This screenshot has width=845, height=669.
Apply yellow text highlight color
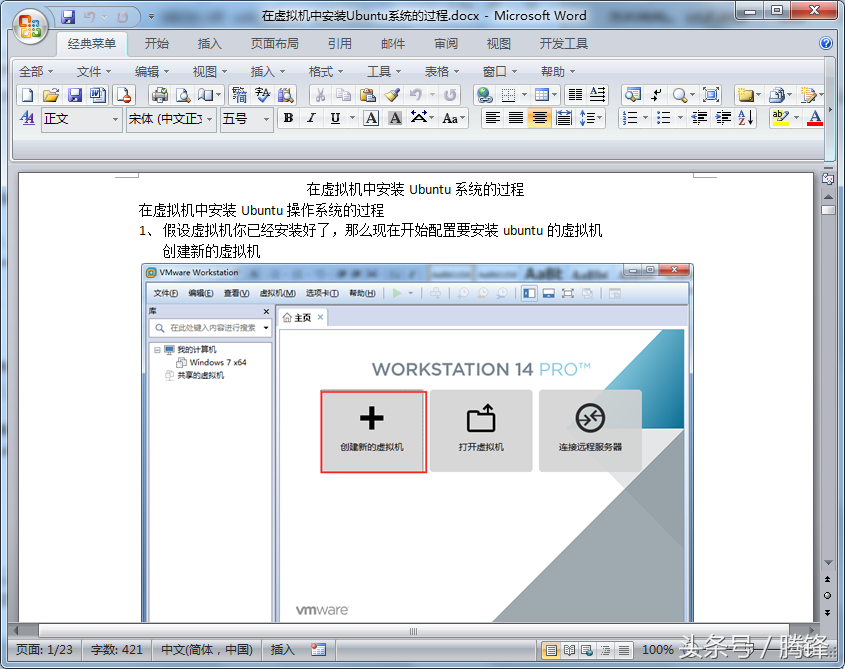(x=780, y=118)
